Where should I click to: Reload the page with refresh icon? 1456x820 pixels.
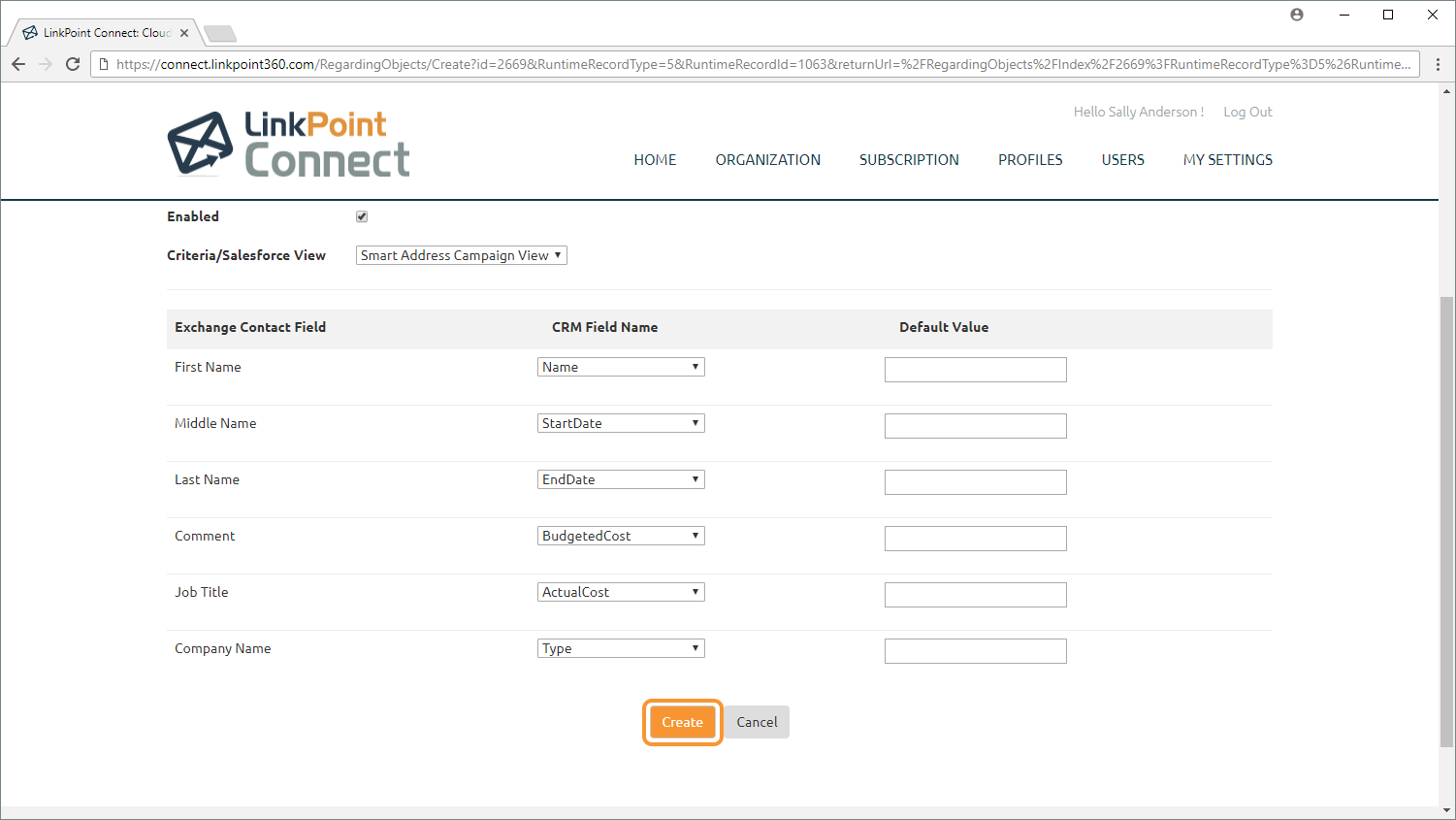click(x=73, y=64)
